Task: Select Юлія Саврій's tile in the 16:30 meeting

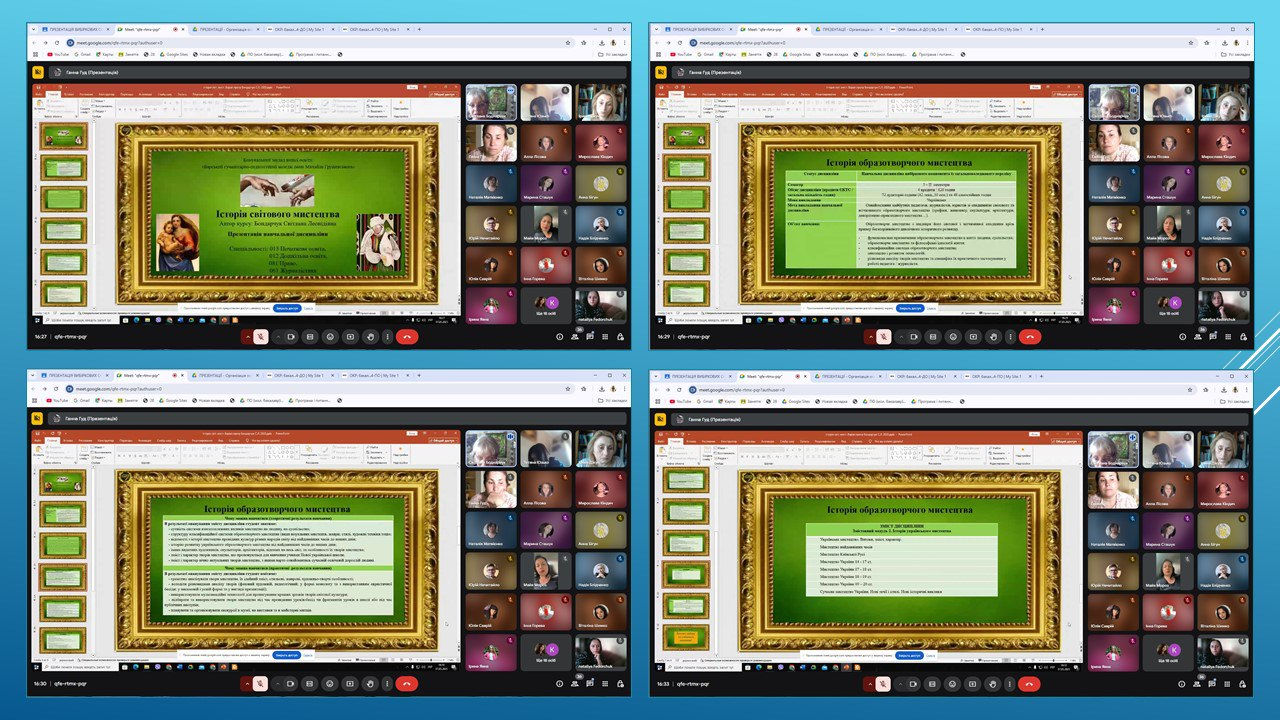Action: 489,612
